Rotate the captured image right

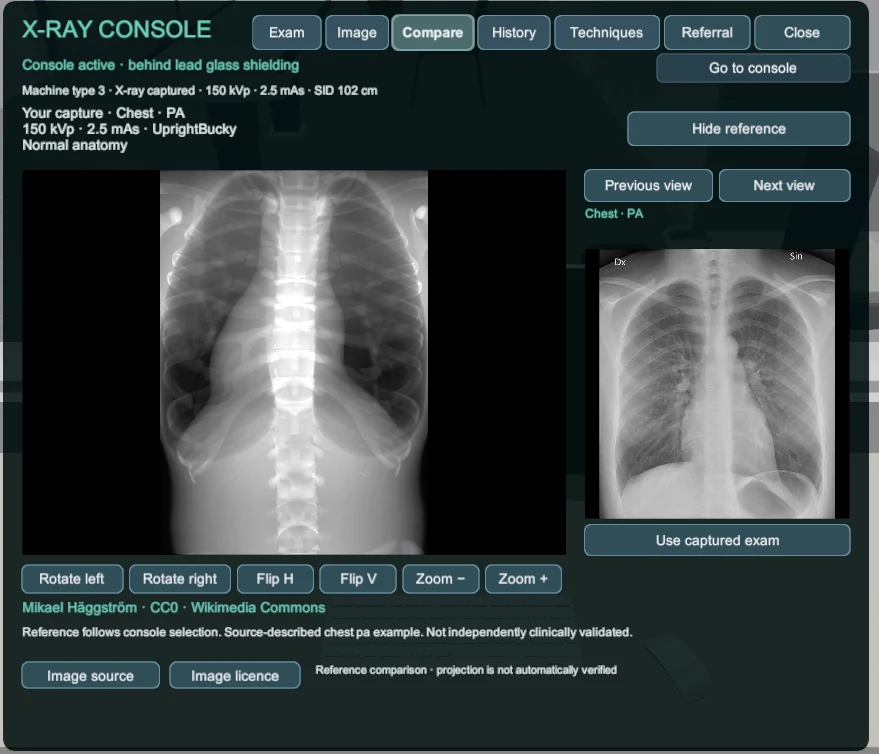pyautogui.click(x=180, y=579)
